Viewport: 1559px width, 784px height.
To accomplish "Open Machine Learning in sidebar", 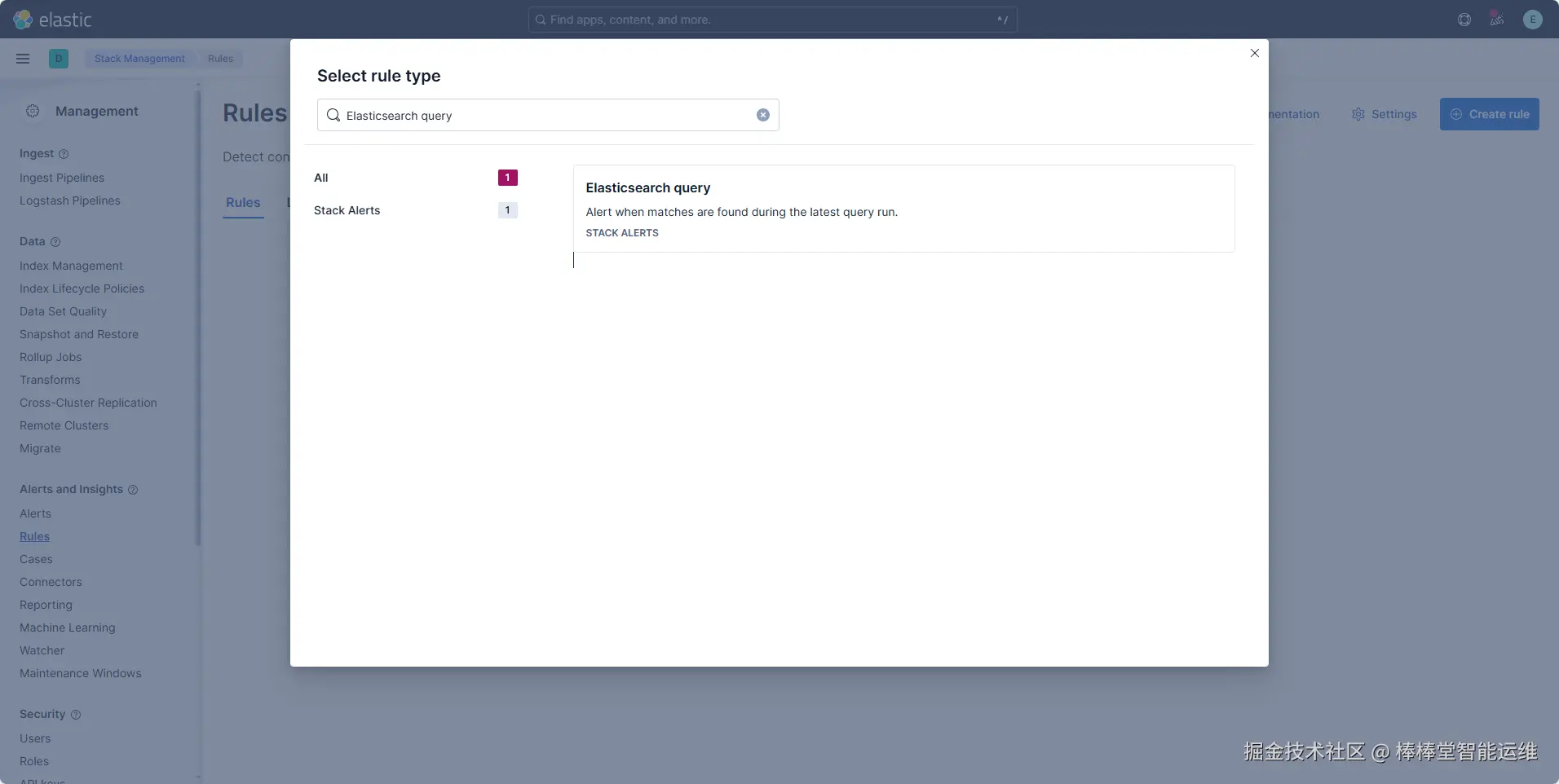I will tap(68, 628).
